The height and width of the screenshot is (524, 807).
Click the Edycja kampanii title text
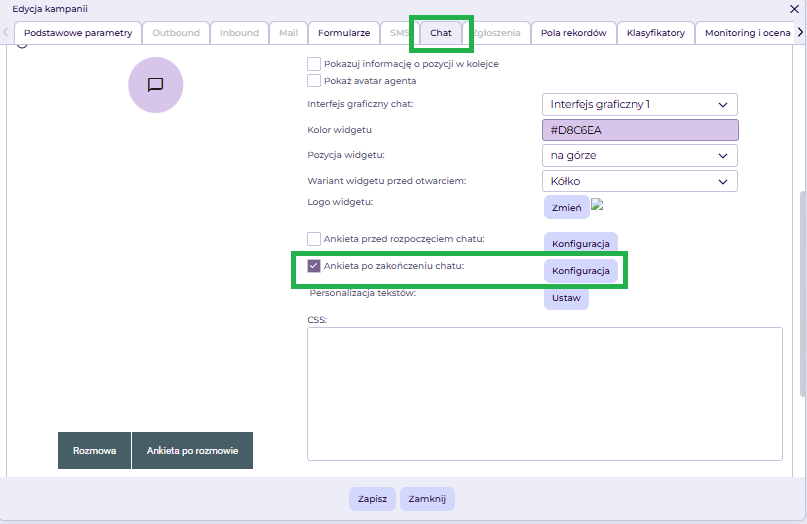click(x=50, y=9)
